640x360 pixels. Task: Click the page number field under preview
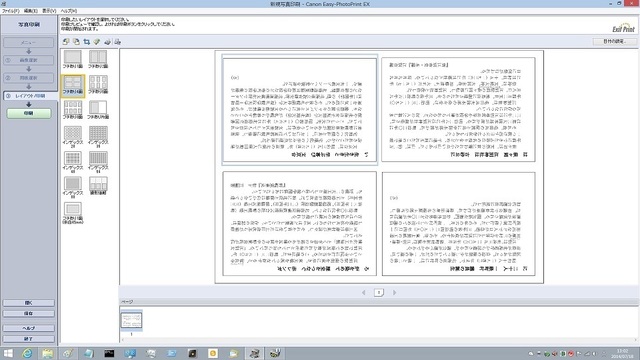point(379,292)
